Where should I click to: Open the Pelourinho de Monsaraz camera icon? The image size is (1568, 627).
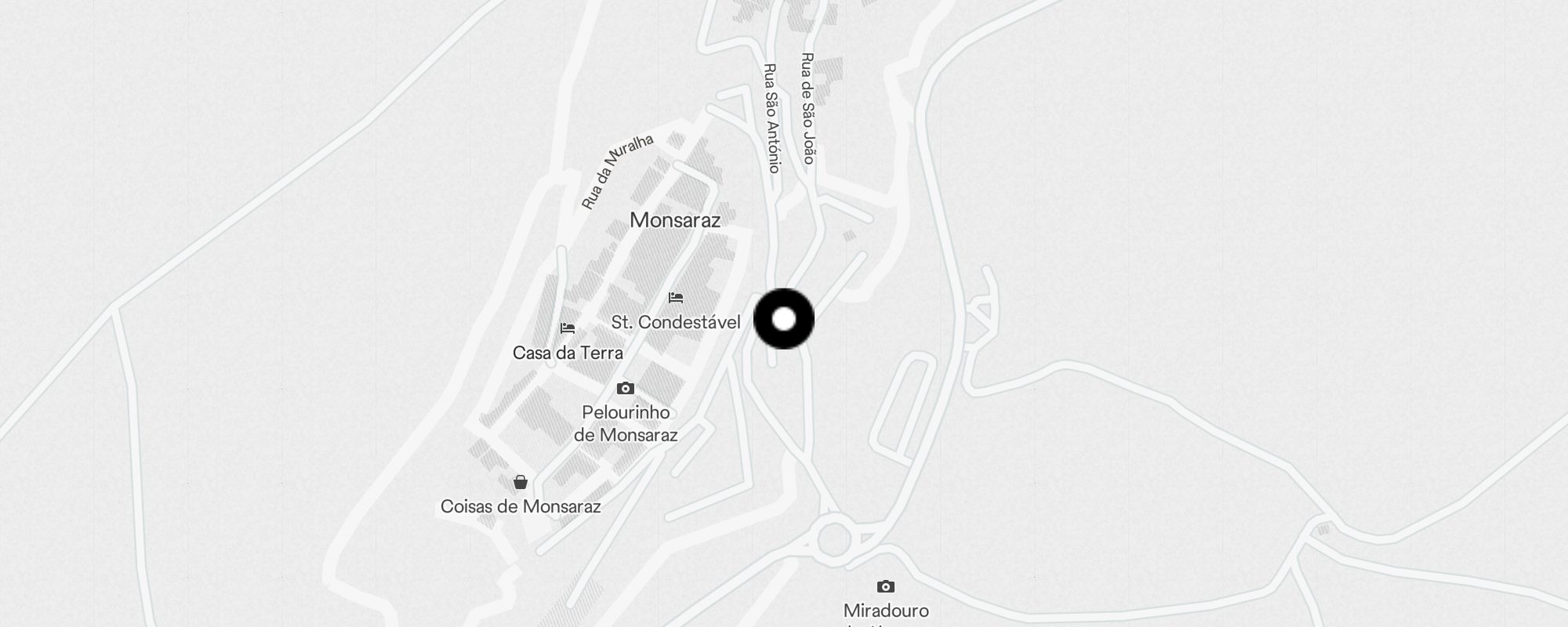625,388
